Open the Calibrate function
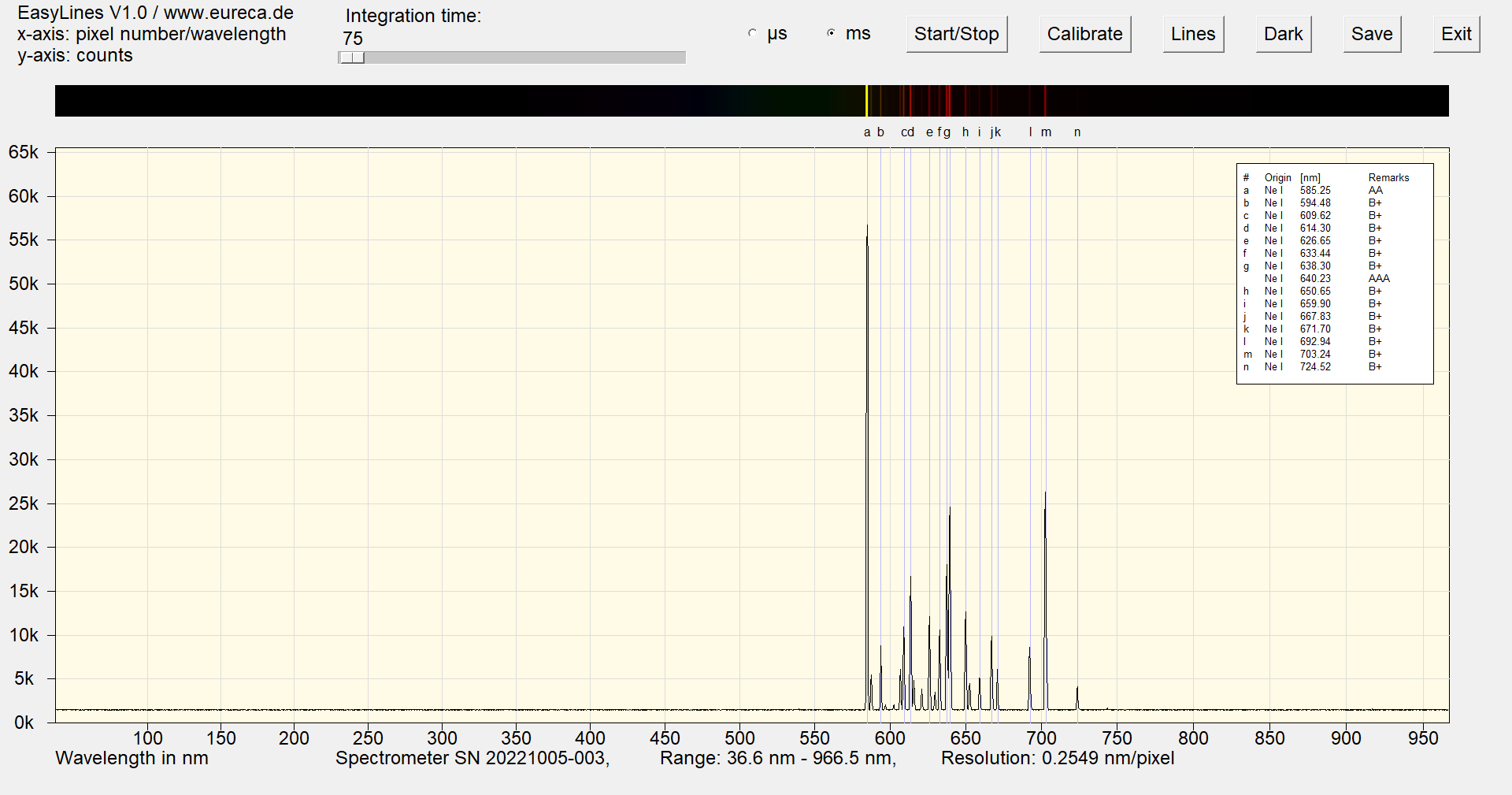This screenshot has width=1512, height=795. (1084, 34)
